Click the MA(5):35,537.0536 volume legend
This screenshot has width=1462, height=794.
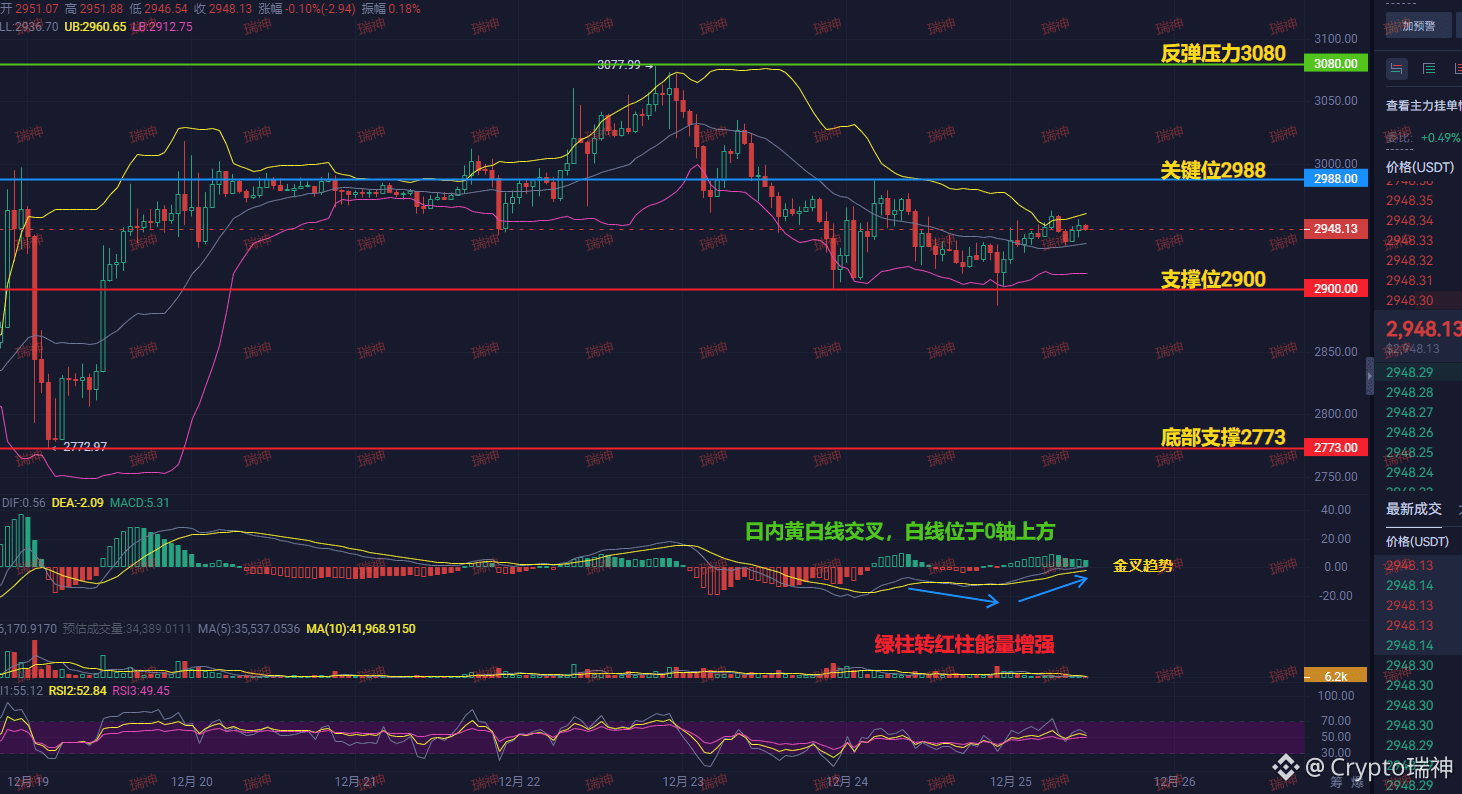(x=249, y=629)
